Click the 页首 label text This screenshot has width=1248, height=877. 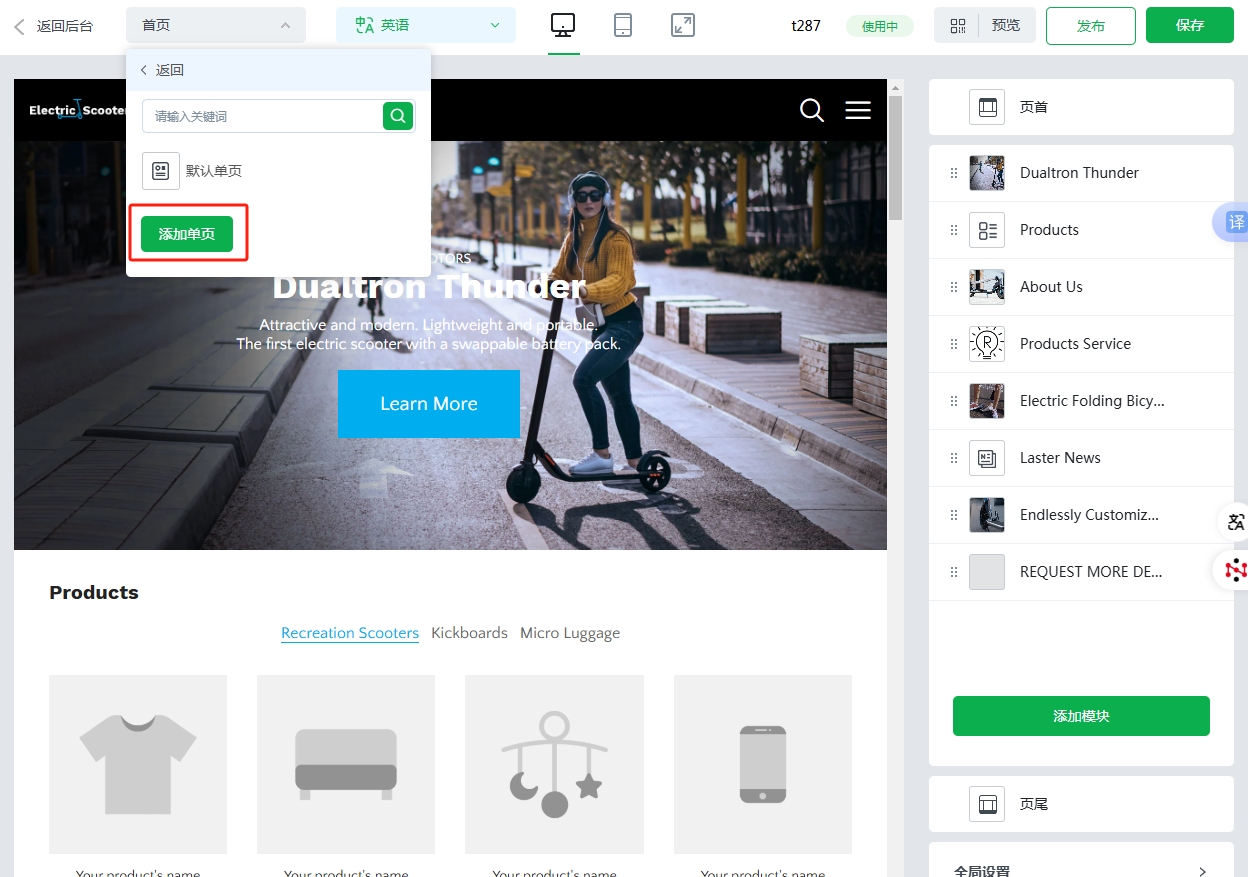(x=1034, y=107)
